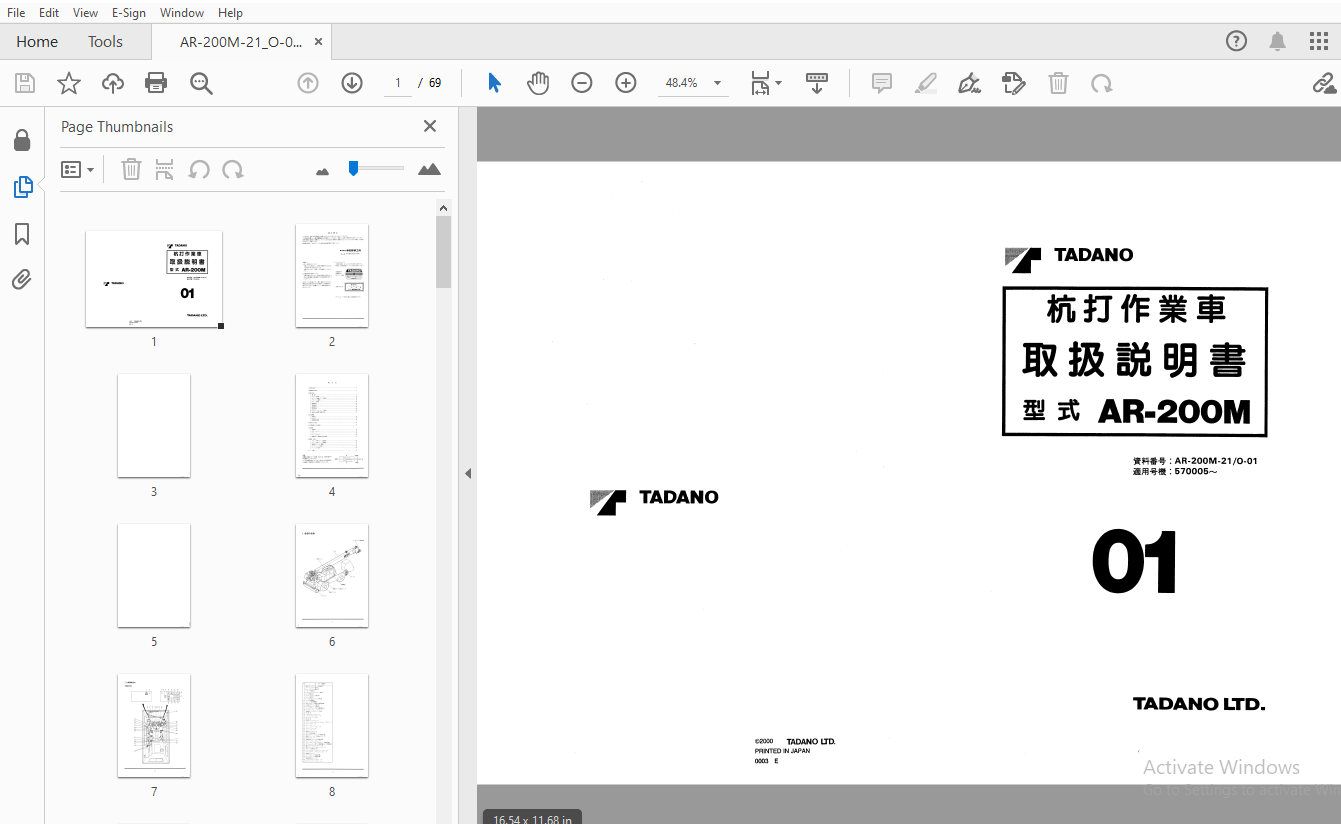The image size is (1341, 824).
Task: Select page 5 thumbnail
Action: pos(154,575)
